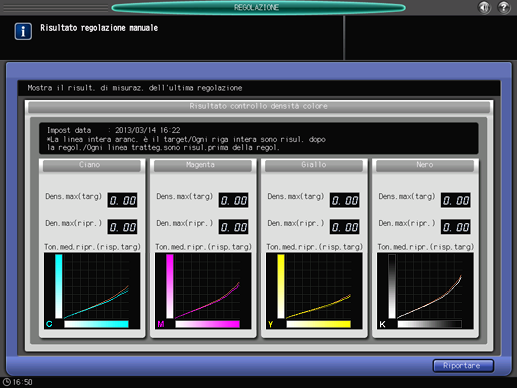Screen dimensions: 517x388
Task: Click Magenta Dens.max(targ) value field
Action: tap(233, 200)
